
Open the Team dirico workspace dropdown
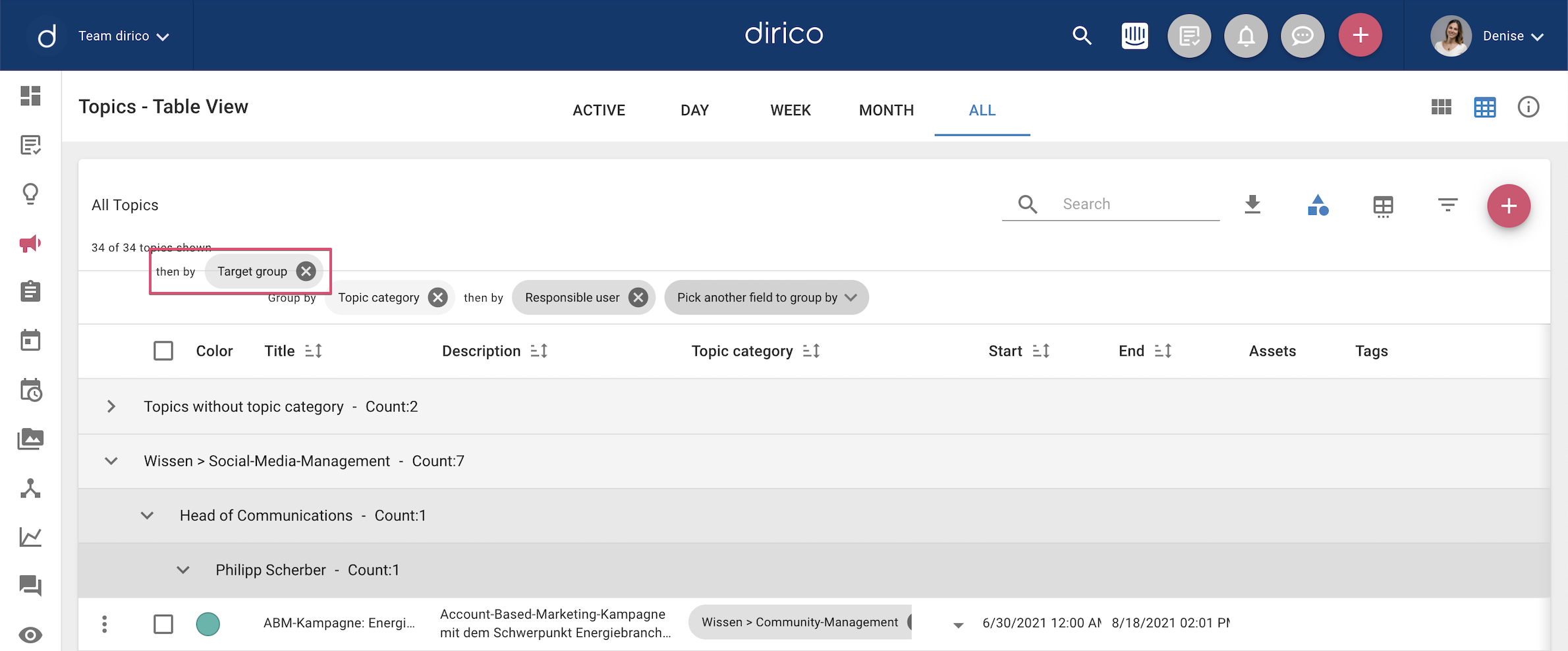tap(124, 36)
